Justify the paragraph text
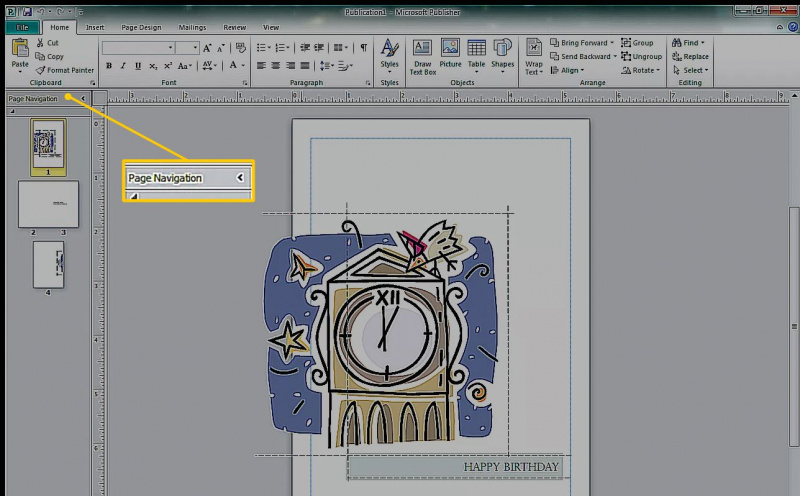800x496 pixels. tap(305, 66)
